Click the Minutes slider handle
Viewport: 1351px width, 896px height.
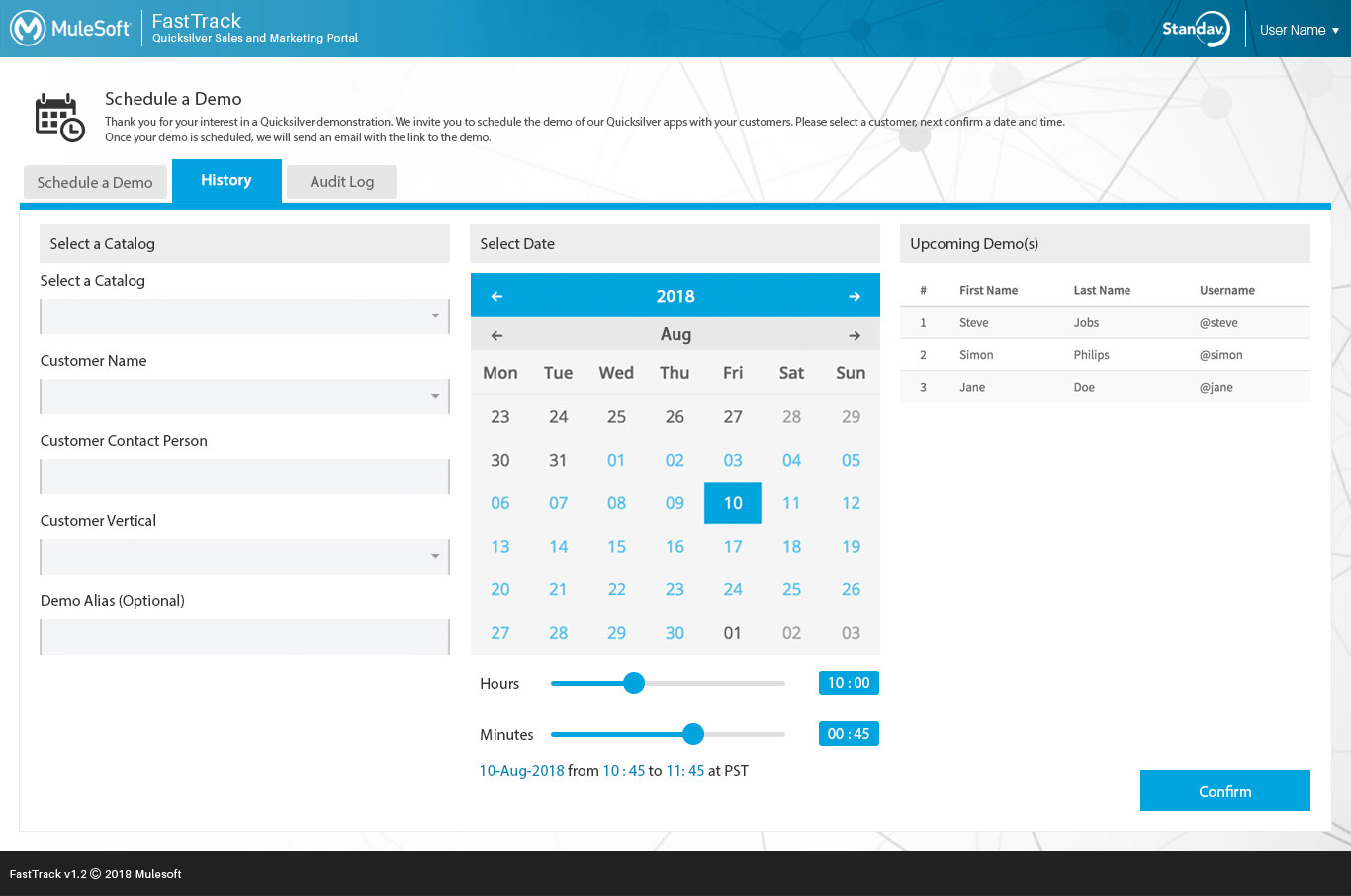[x=693, y=734]
